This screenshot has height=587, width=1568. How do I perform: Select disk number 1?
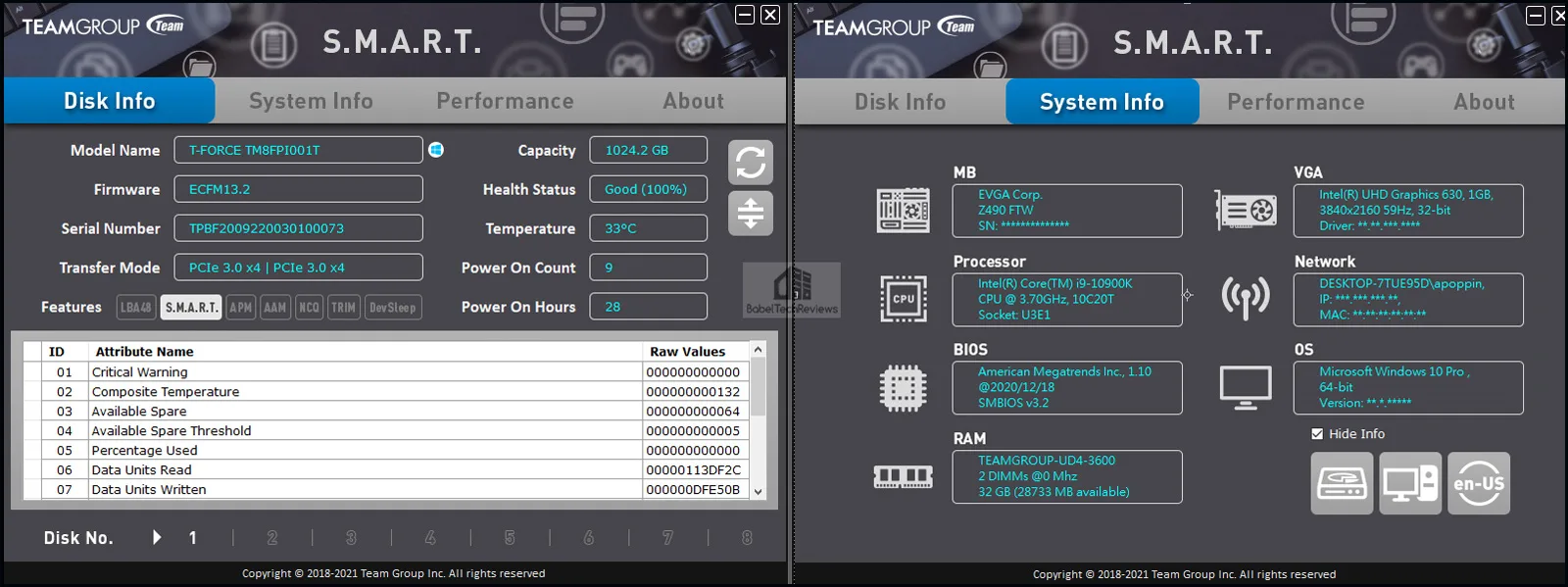pos(193,537)
